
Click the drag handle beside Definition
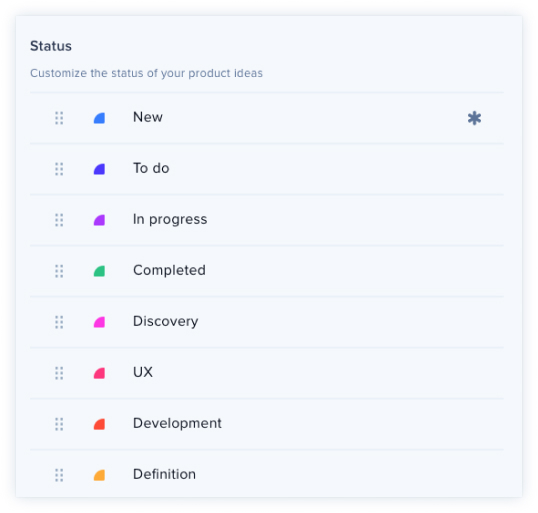pos(59,475)
